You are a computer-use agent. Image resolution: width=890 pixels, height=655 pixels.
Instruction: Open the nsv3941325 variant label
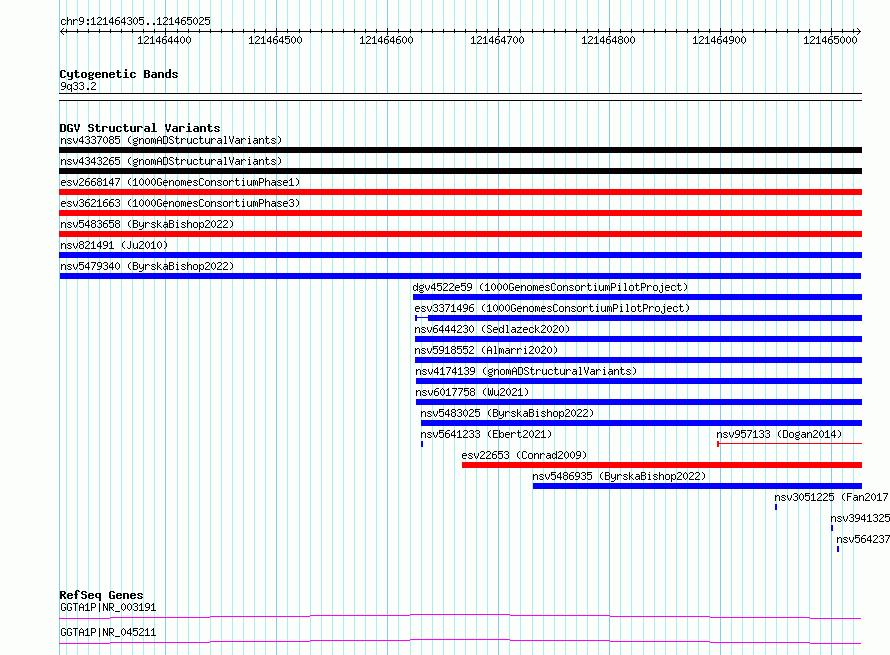pos(860,518)
